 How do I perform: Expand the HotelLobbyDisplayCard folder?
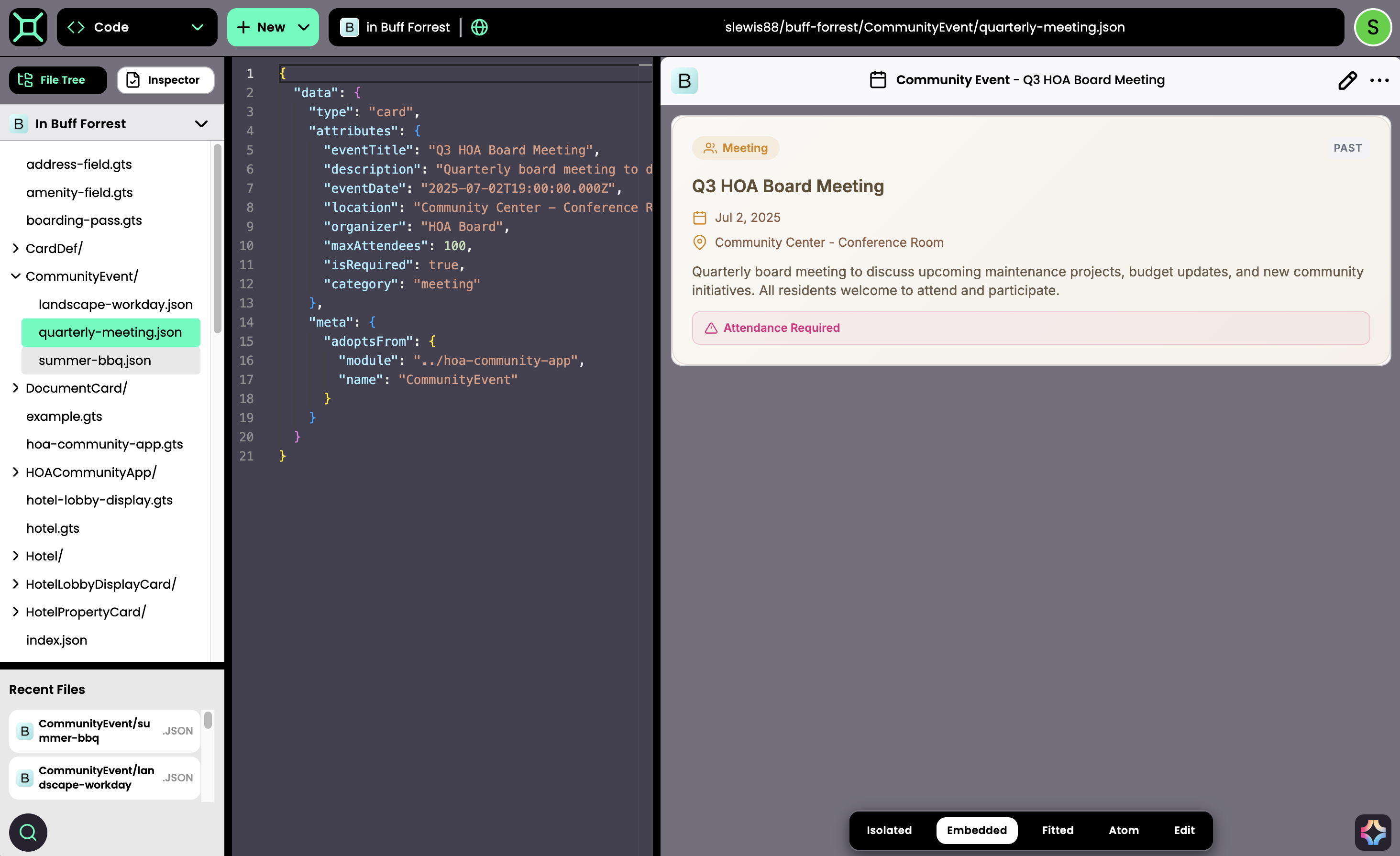[16, 584]
